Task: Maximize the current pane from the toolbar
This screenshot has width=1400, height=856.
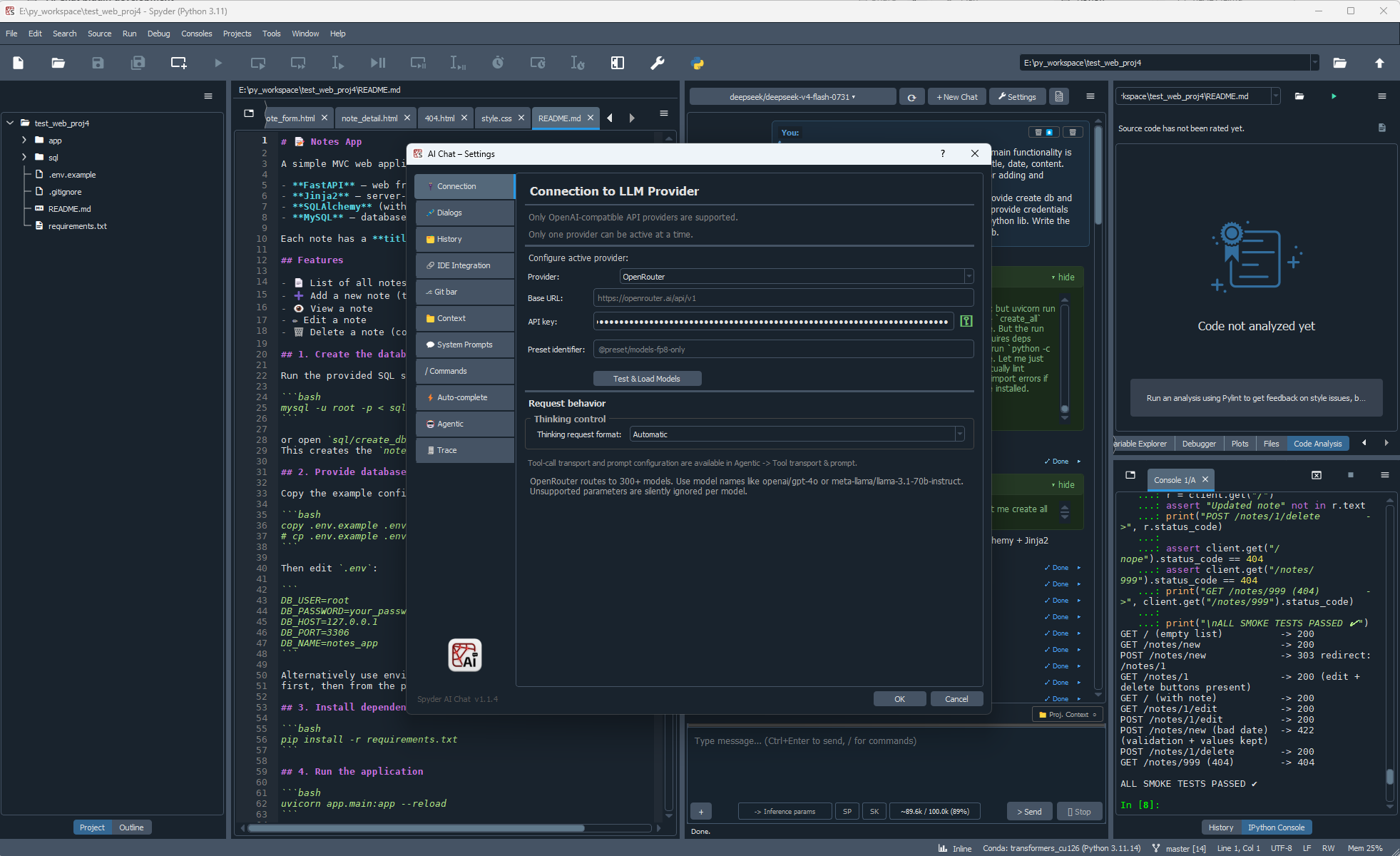Action: pyautogui.click(x=618, y=63)
